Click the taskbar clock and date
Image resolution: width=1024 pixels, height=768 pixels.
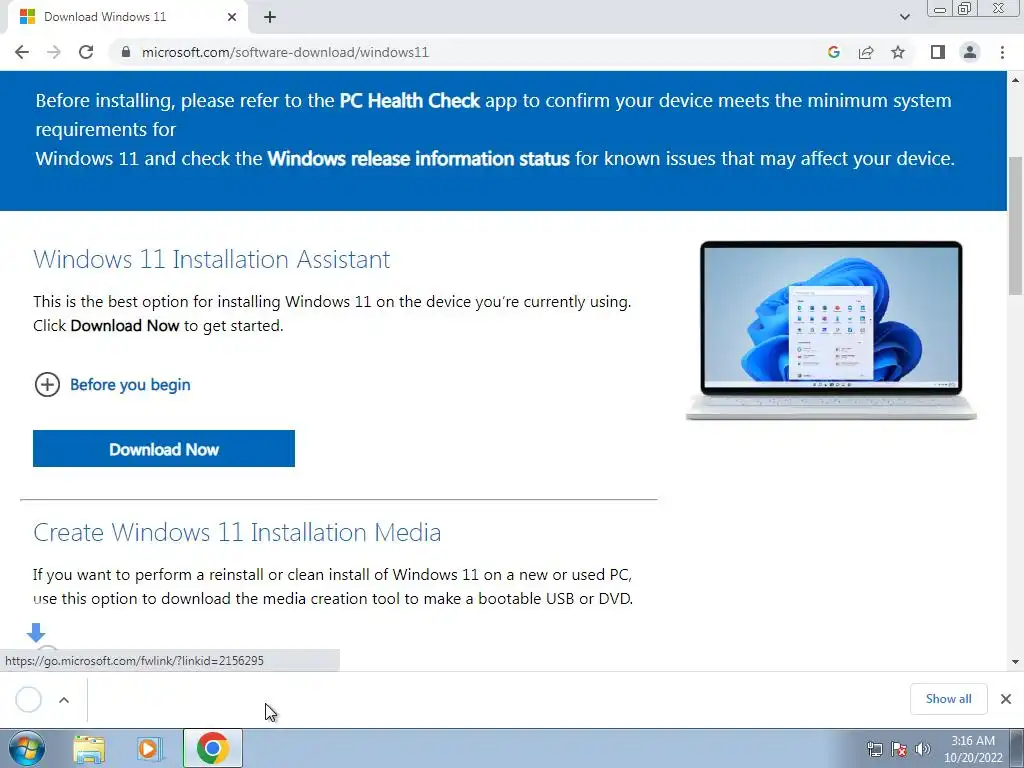point(972,749)
